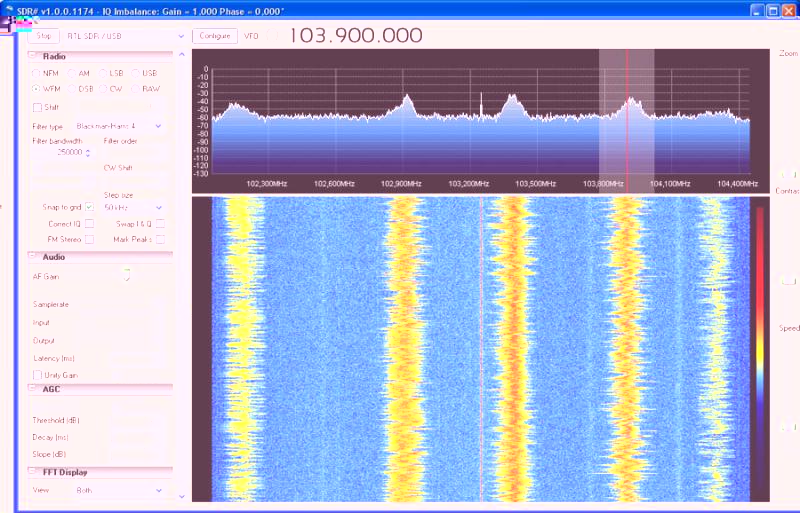The image size is (800, 513).
Task: Disable the Snap to grid checkbox
Action: [89, 207]
